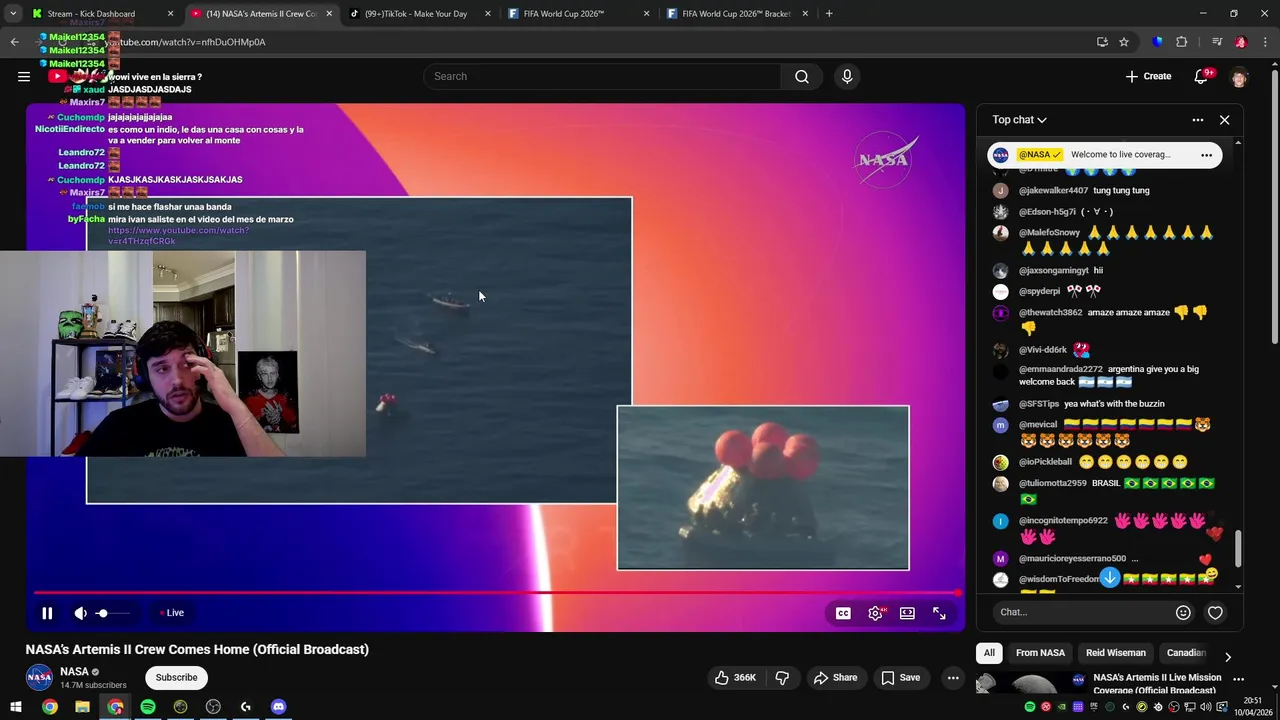
Task: Bookmark this page with the star icon
Action: (x=1124, y=42)
